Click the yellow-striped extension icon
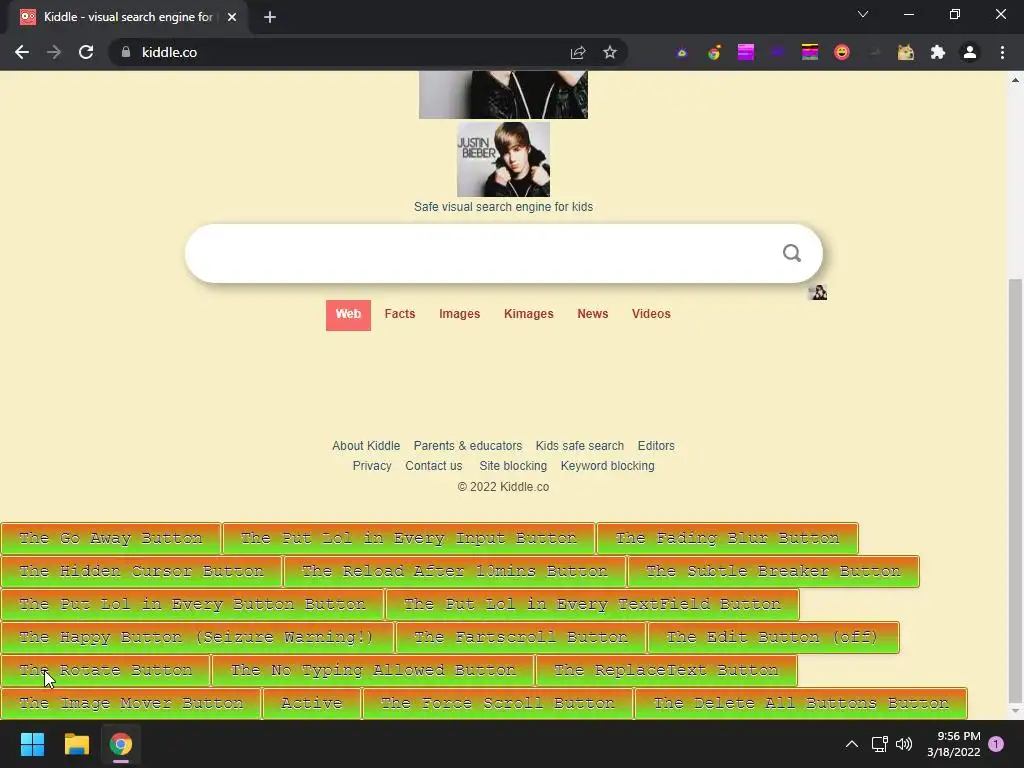 810,52
